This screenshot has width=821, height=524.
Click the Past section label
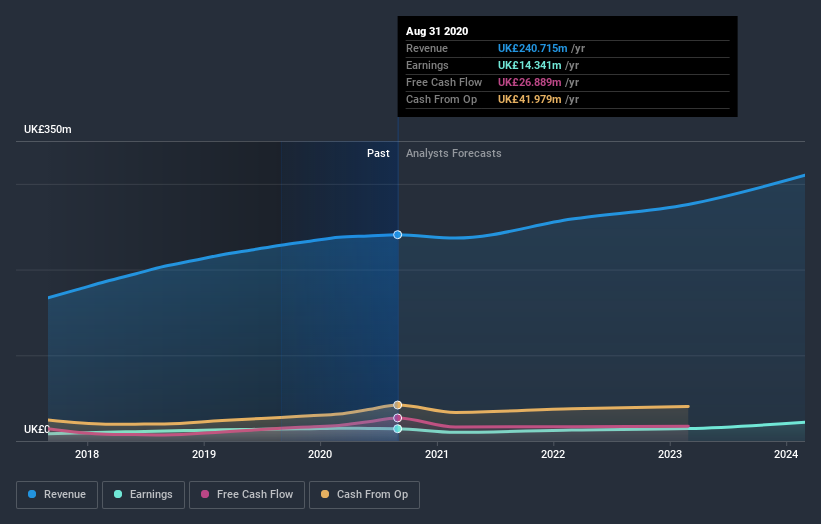(x=378, y=153)
